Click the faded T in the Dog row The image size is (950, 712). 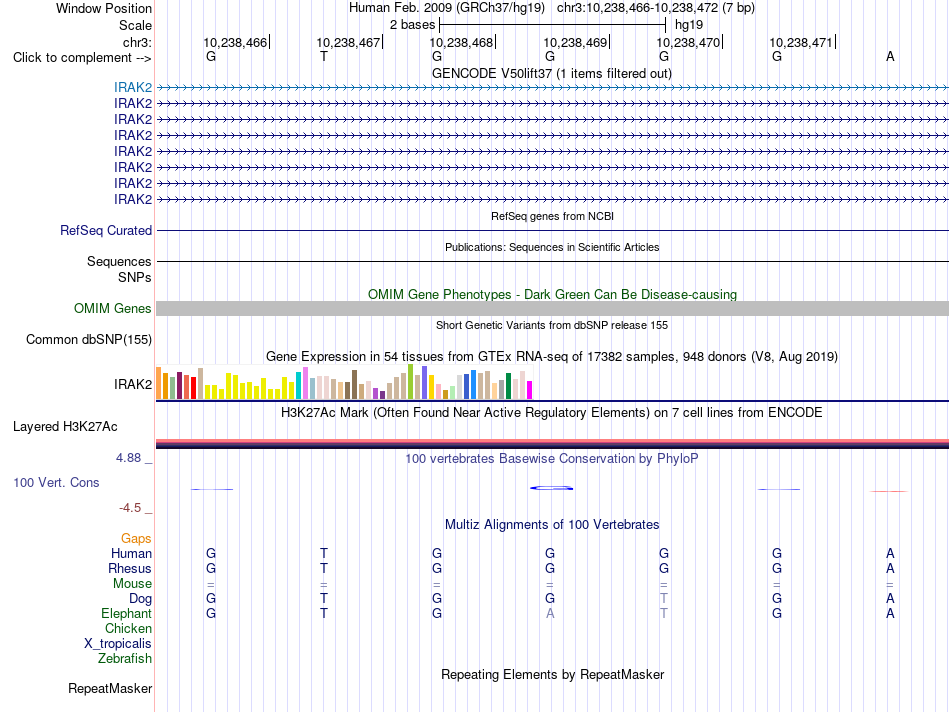click(664, 599)
